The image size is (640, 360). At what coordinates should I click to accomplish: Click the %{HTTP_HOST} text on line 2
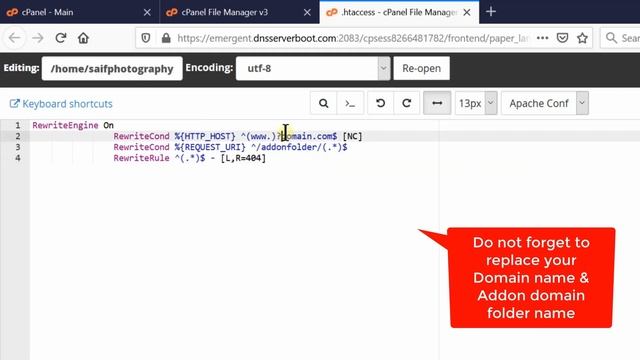click(x=205, y=136)
